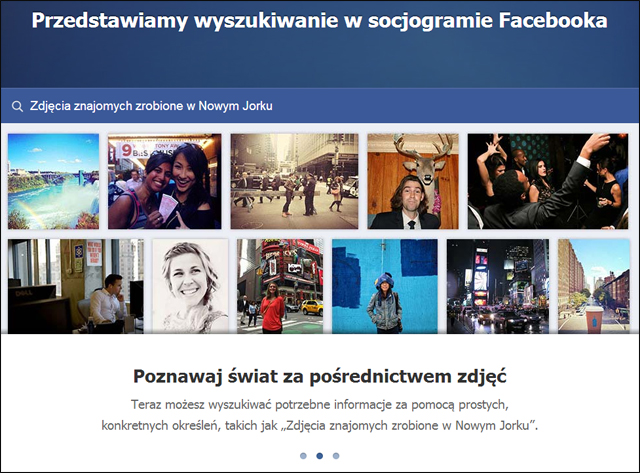Open the waterfall rainbow photo
Viewport: 640px width, 473px height.
click(x=53, y=181)
